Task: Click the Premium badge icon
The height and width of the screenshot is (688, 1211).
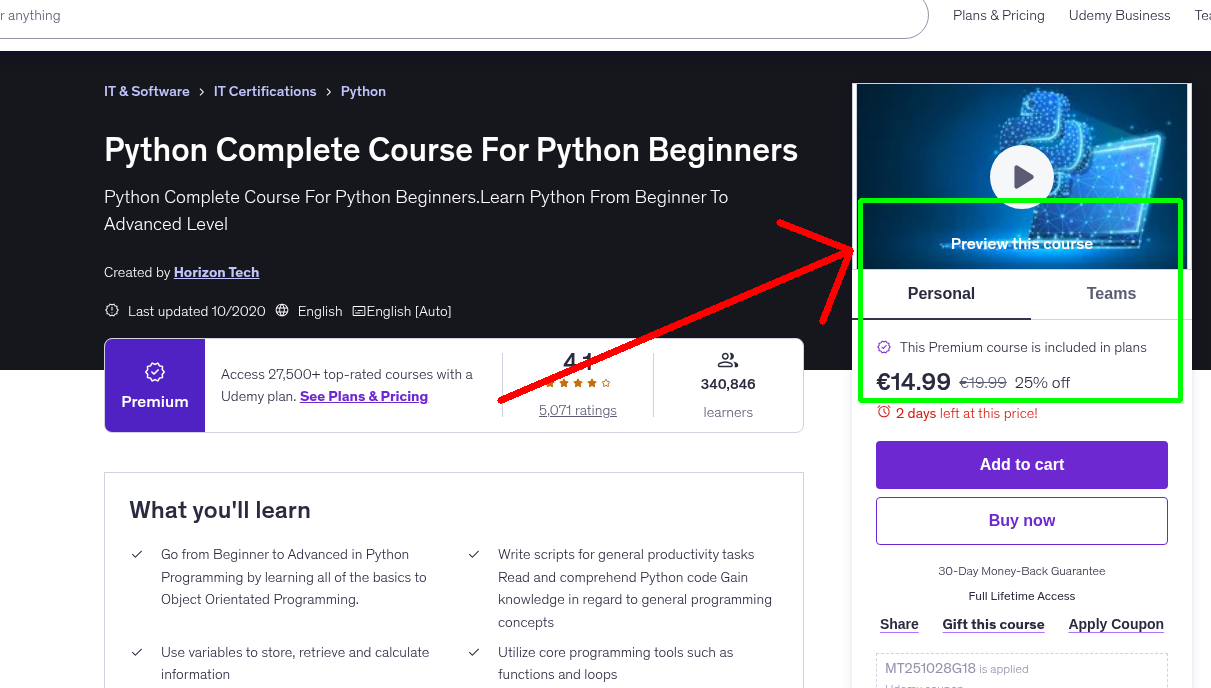Action: pyautogui.click(x=154, y=370)
